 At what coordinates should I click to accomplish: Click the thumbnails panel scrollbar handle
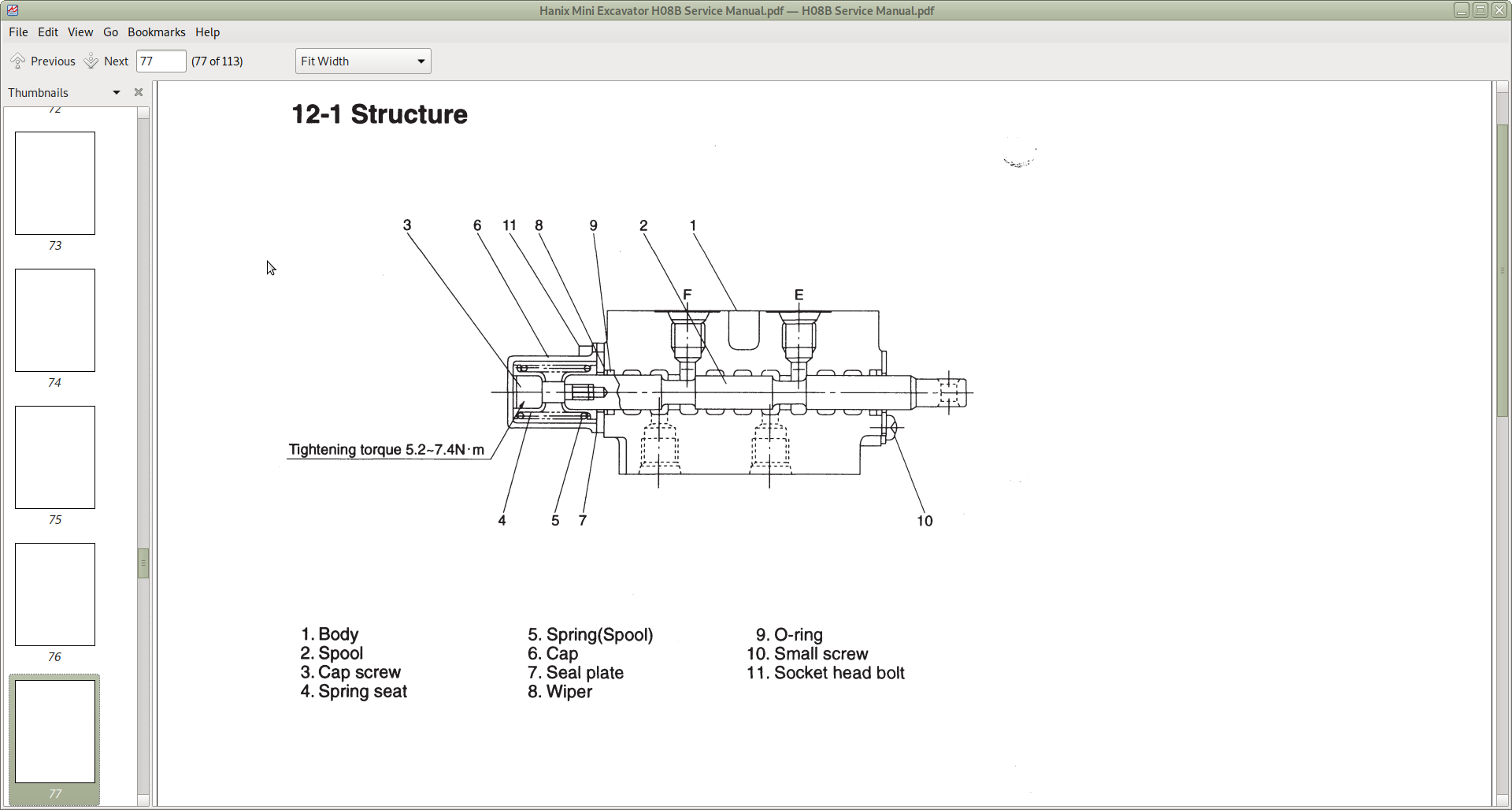coord(143,563)
